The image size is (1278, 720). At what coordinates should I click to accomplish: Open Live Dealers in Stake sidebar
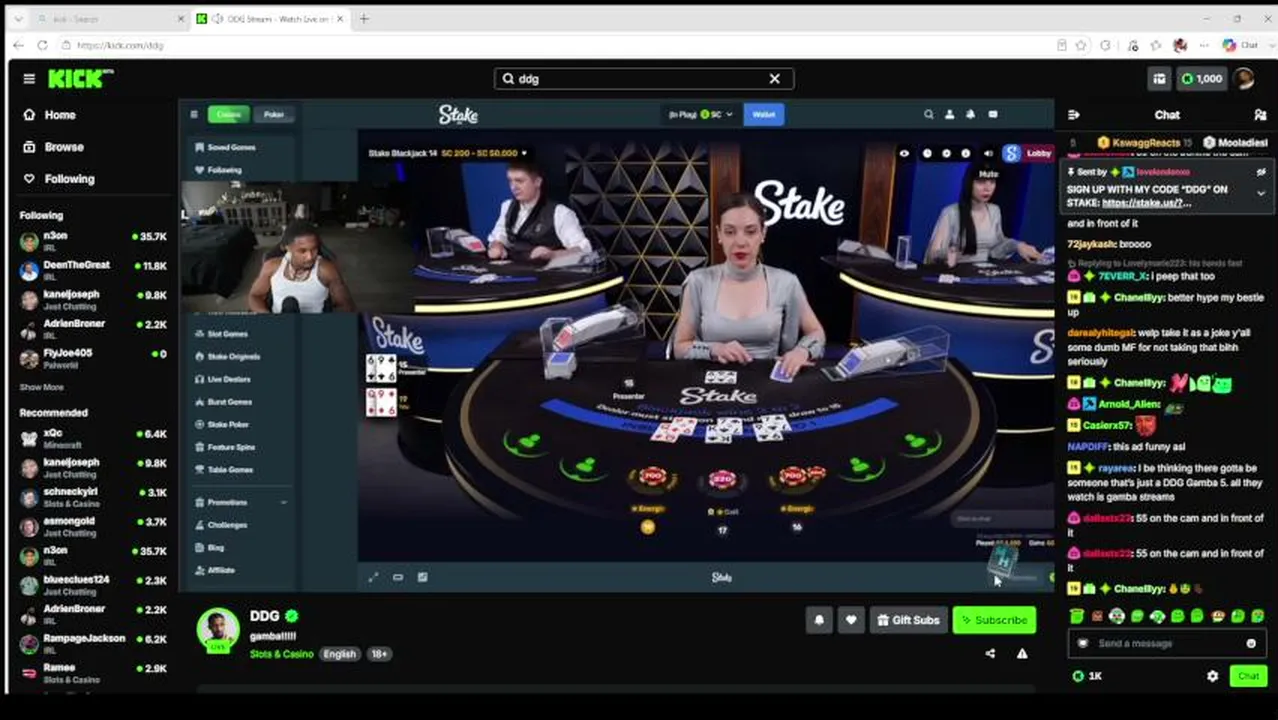222,379
